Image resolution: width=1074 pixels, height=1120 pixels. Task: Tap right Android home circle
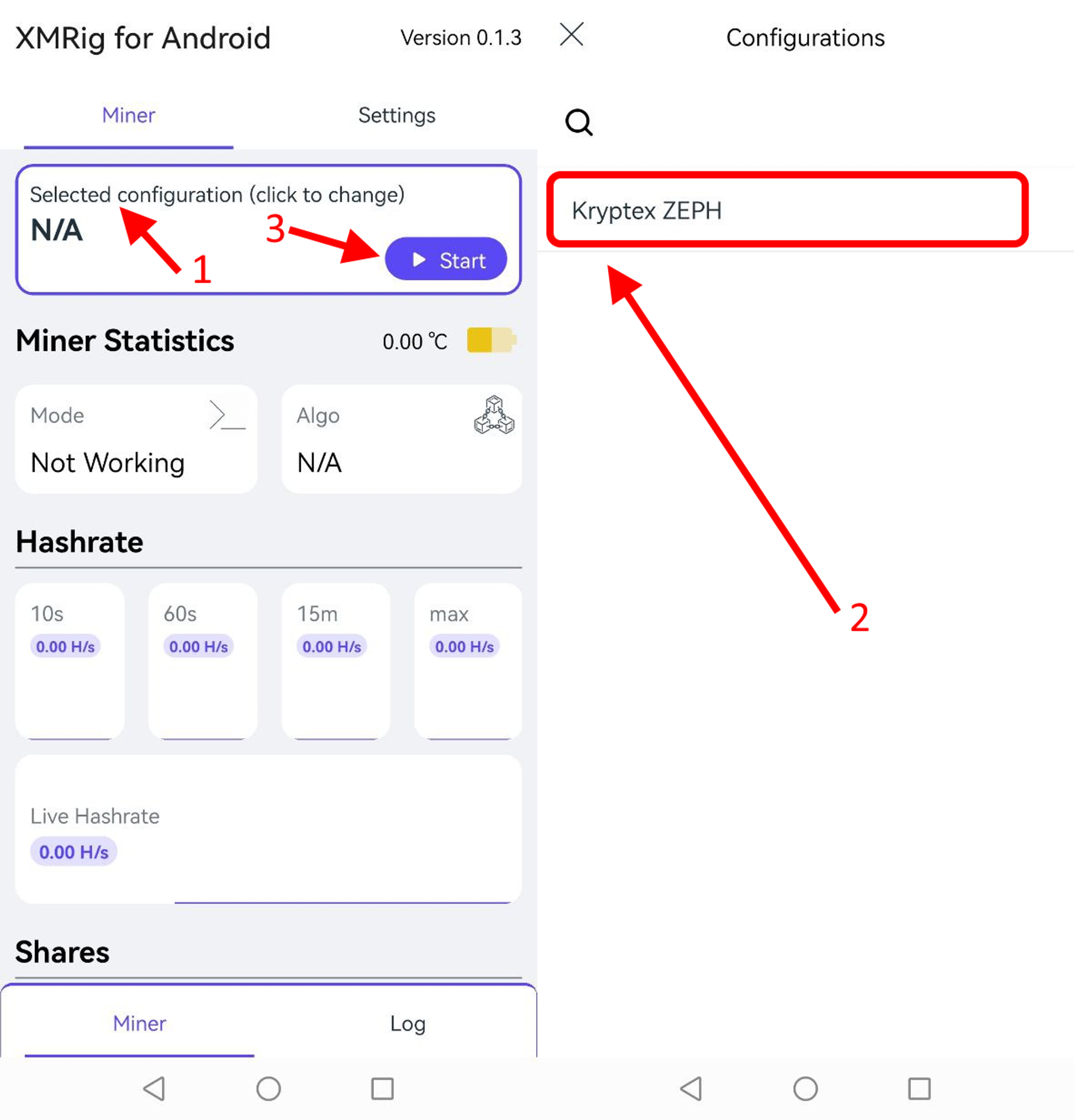click(x=805, y=1088)
